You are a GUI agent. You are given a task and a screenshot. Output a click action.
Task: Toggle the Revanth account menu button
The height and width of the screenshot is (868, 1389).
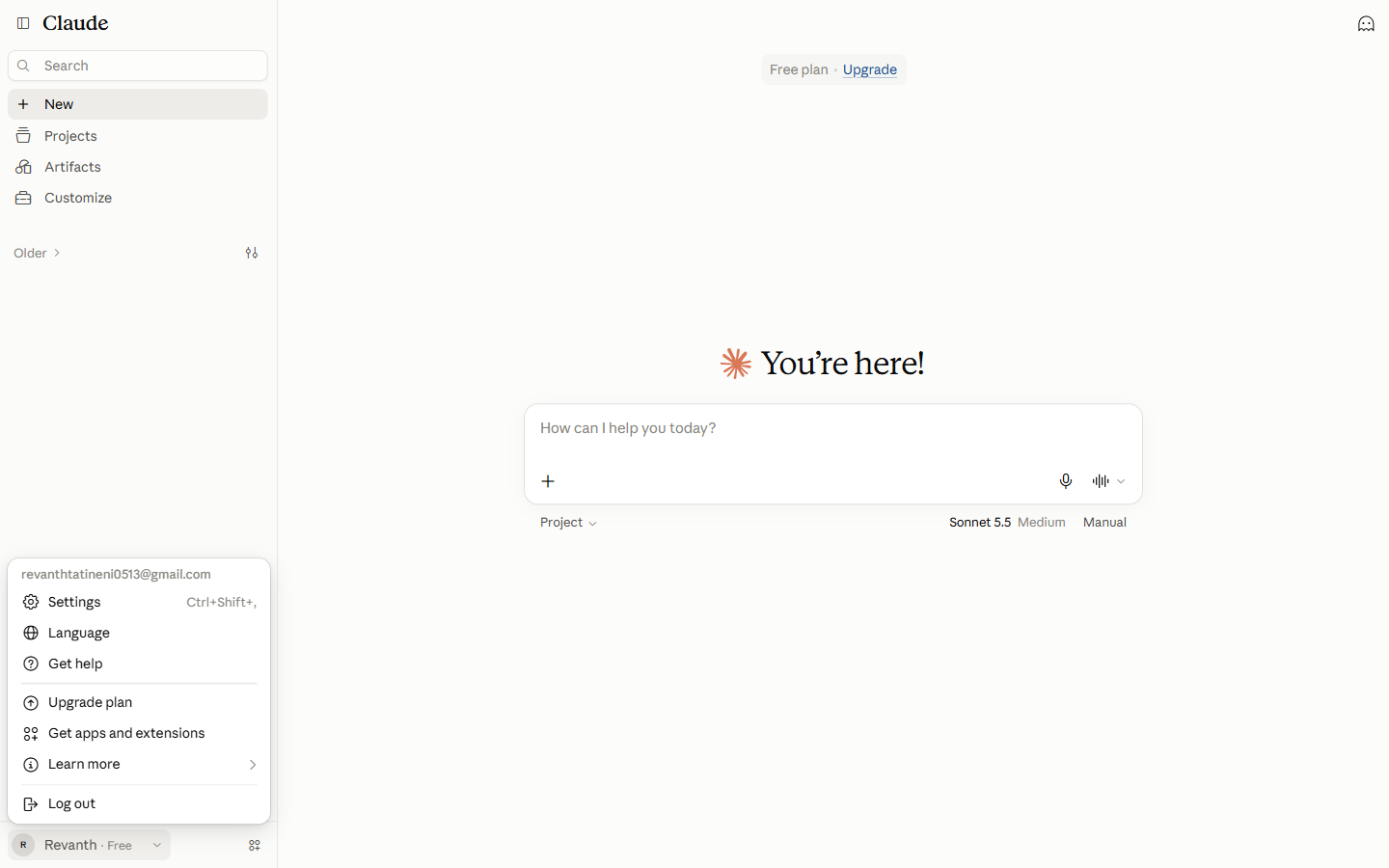click(90, 845)
